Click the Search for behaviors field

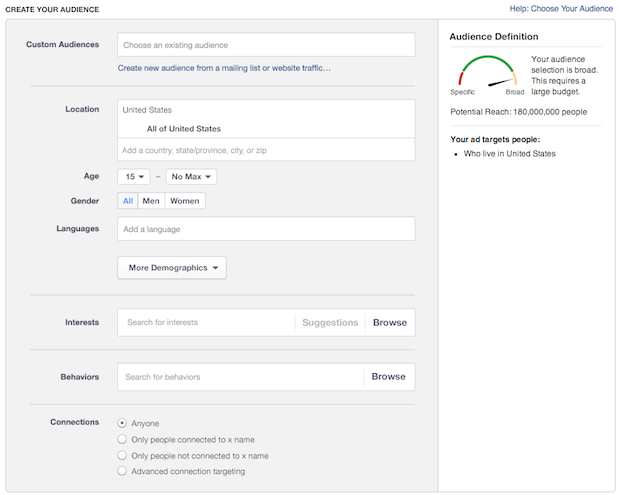[238, 377]
